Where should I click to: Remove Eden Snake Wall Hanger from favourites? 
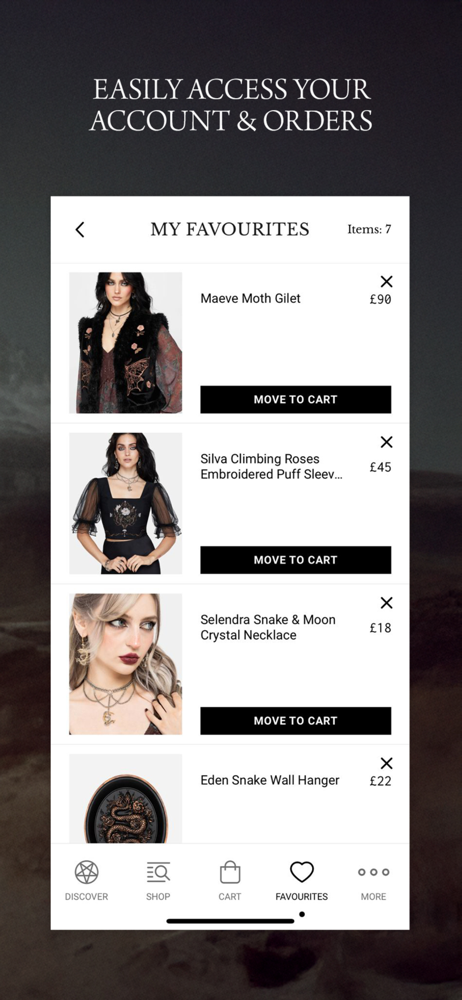[386, 763]
